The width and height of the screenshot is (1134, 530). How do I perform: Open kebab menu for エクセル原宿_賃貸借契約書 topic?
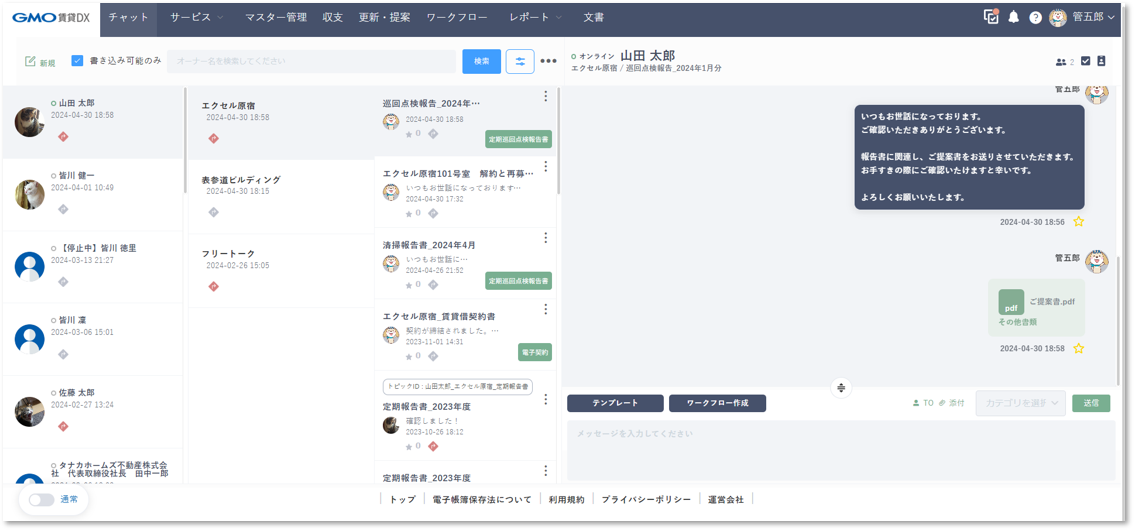[x=546, y=309]
